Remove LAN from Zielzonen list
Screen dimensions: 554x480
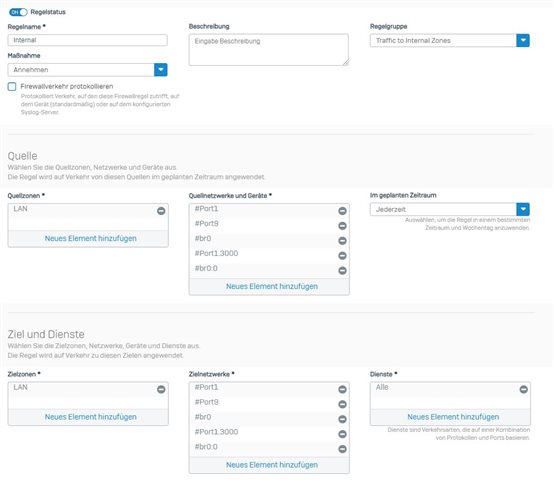(x=161, y=389)
